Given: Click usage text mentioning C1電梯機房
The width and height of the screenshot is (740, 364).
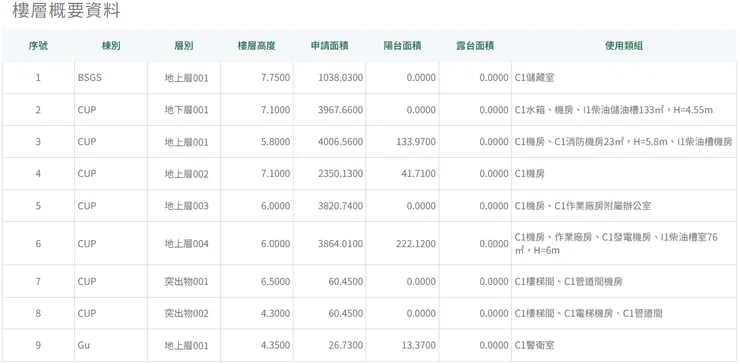Looking at the screenshot, I should click(x=589, y=313).
